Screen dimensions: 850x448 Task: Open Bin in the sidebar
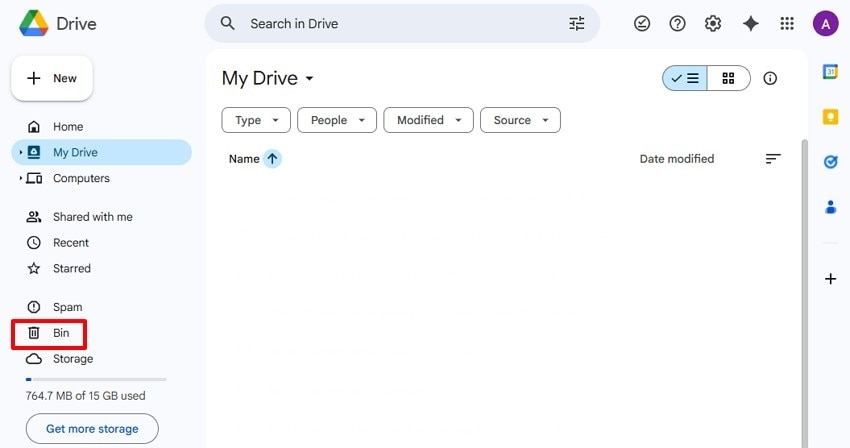(x=61, y=333)
